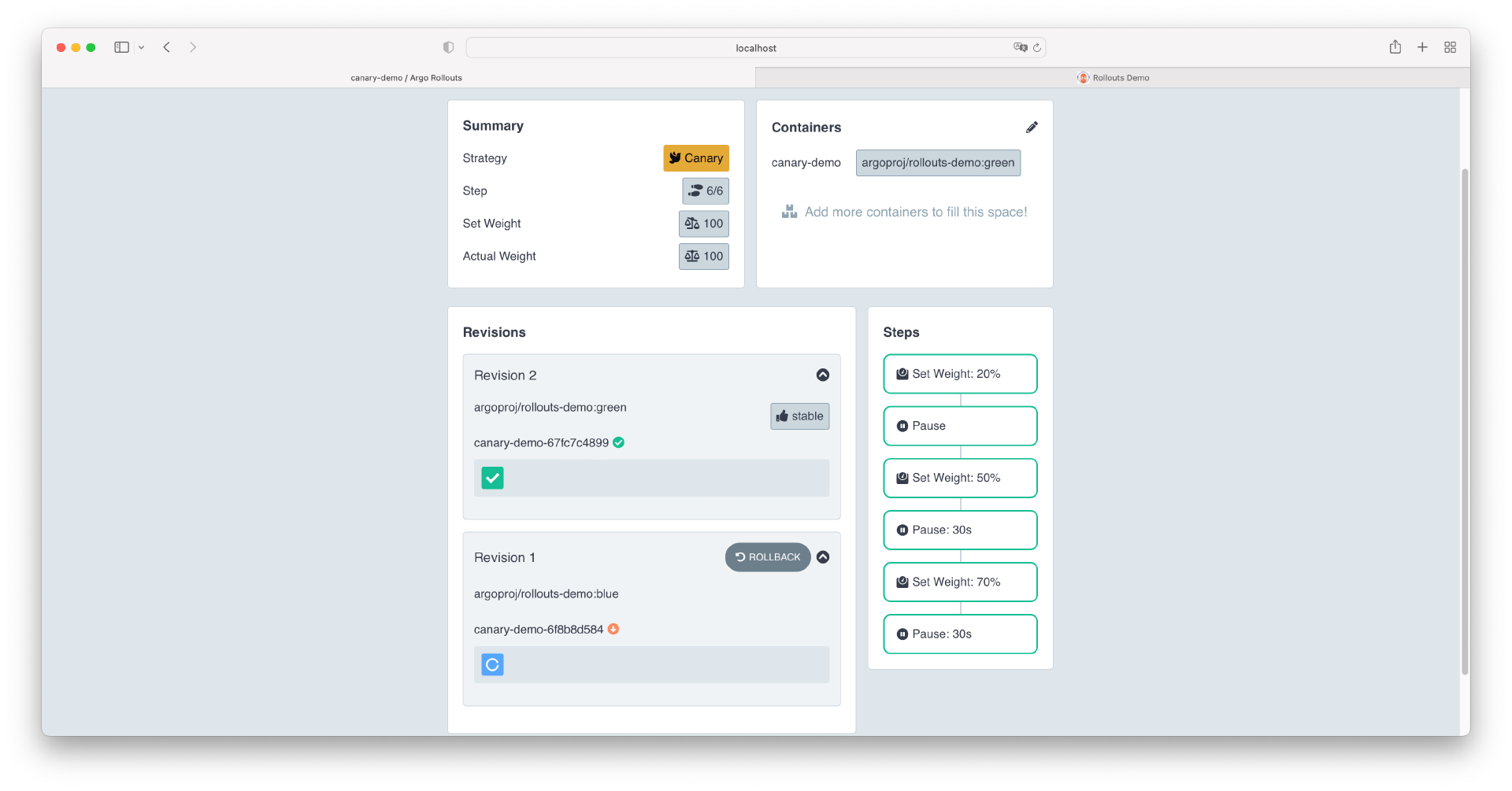
Task: Click the Pause: 30s step after 50%
Action: [961, 530]
